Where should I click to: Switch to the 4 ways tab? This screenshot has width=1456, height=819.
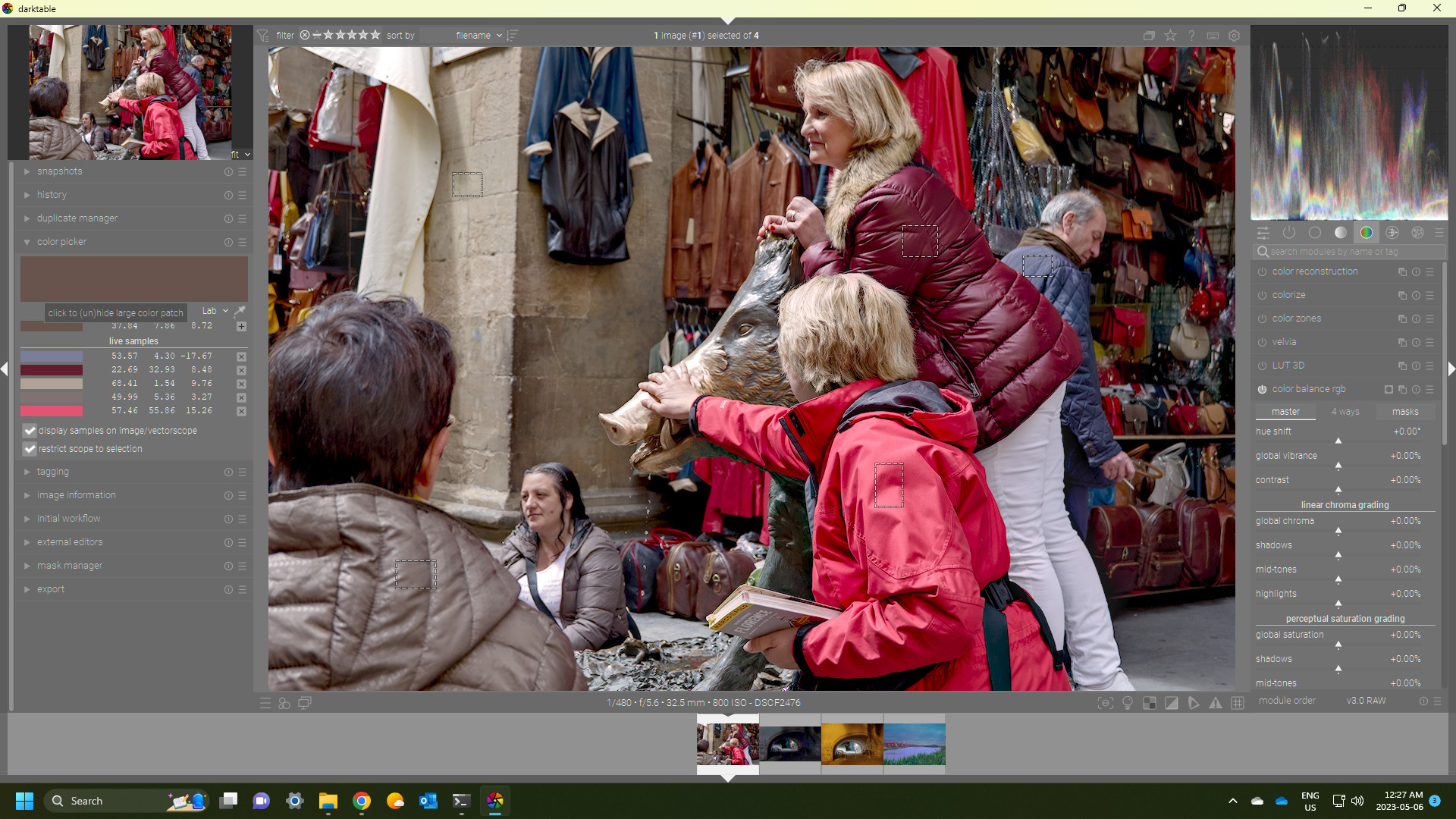tap(1345, 412)
